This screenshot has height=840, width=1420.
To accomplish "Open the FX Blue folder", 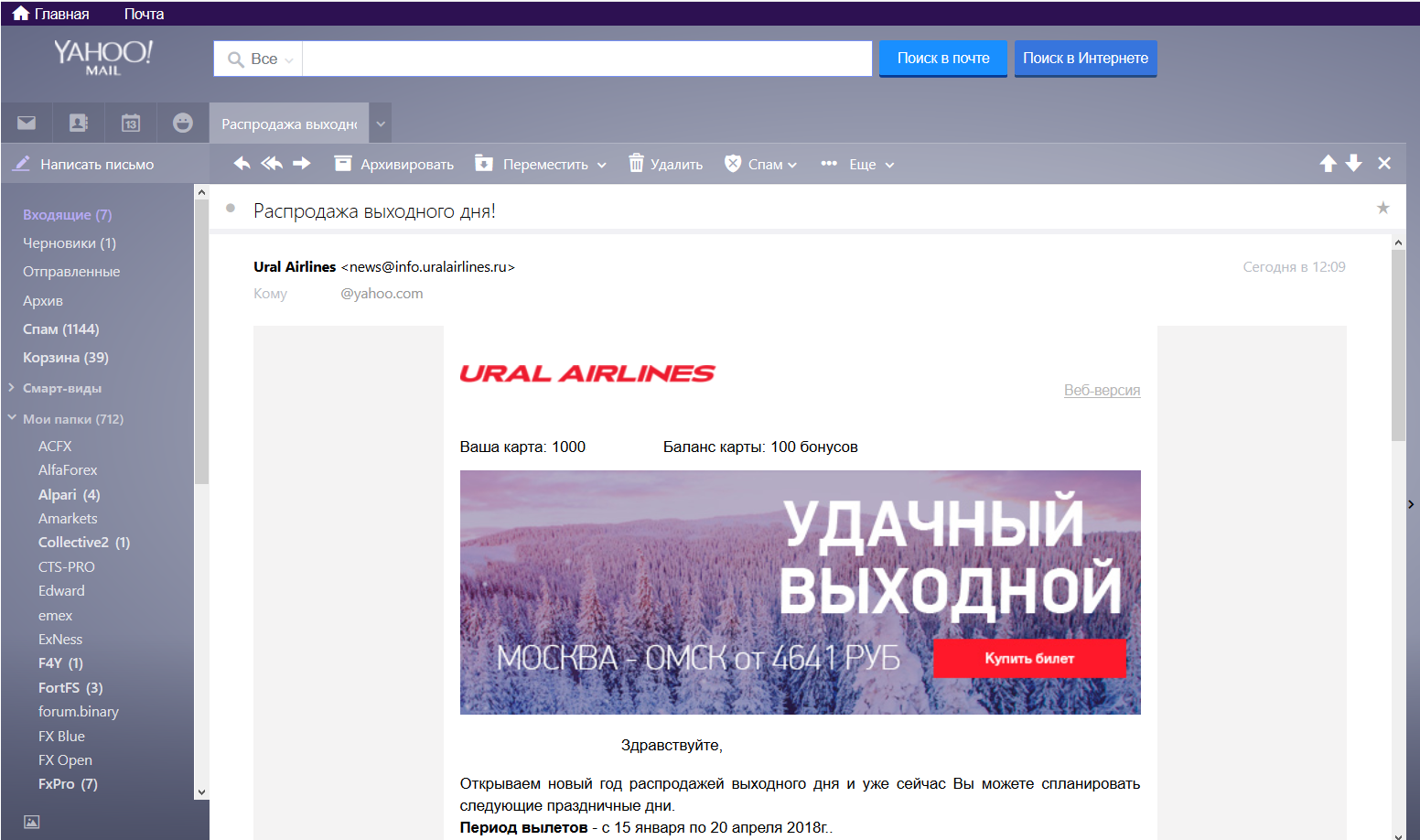I will tap(61, 737).
